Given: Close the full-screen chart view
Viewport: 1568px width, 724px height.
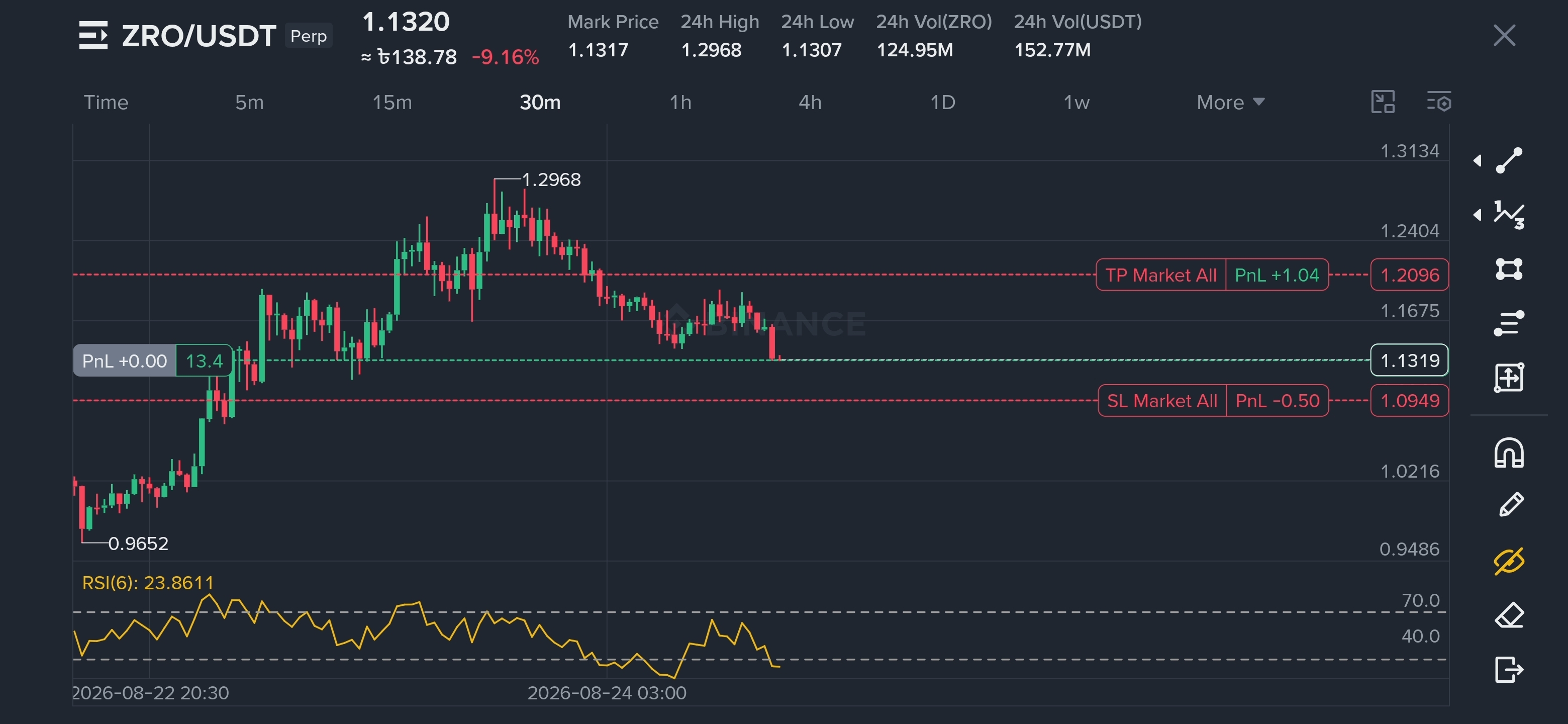Looking at the screenshot, I should [1504, 35].
